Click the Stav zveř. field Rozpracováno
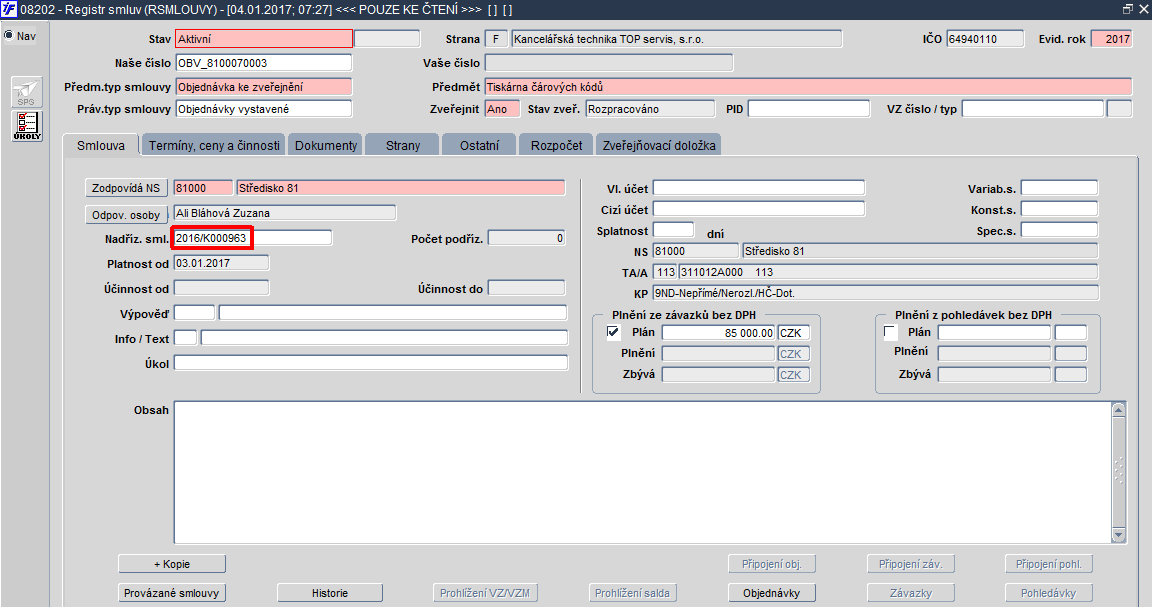1152x607 pixels. click(650, 109)
